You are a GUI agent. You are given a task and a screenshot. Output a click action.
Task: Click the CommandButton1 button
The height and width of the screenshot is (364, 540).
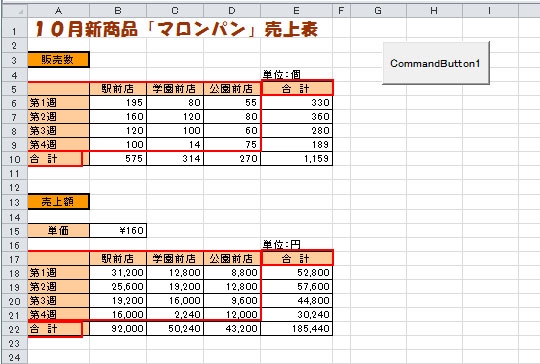(x=436, y=63)
